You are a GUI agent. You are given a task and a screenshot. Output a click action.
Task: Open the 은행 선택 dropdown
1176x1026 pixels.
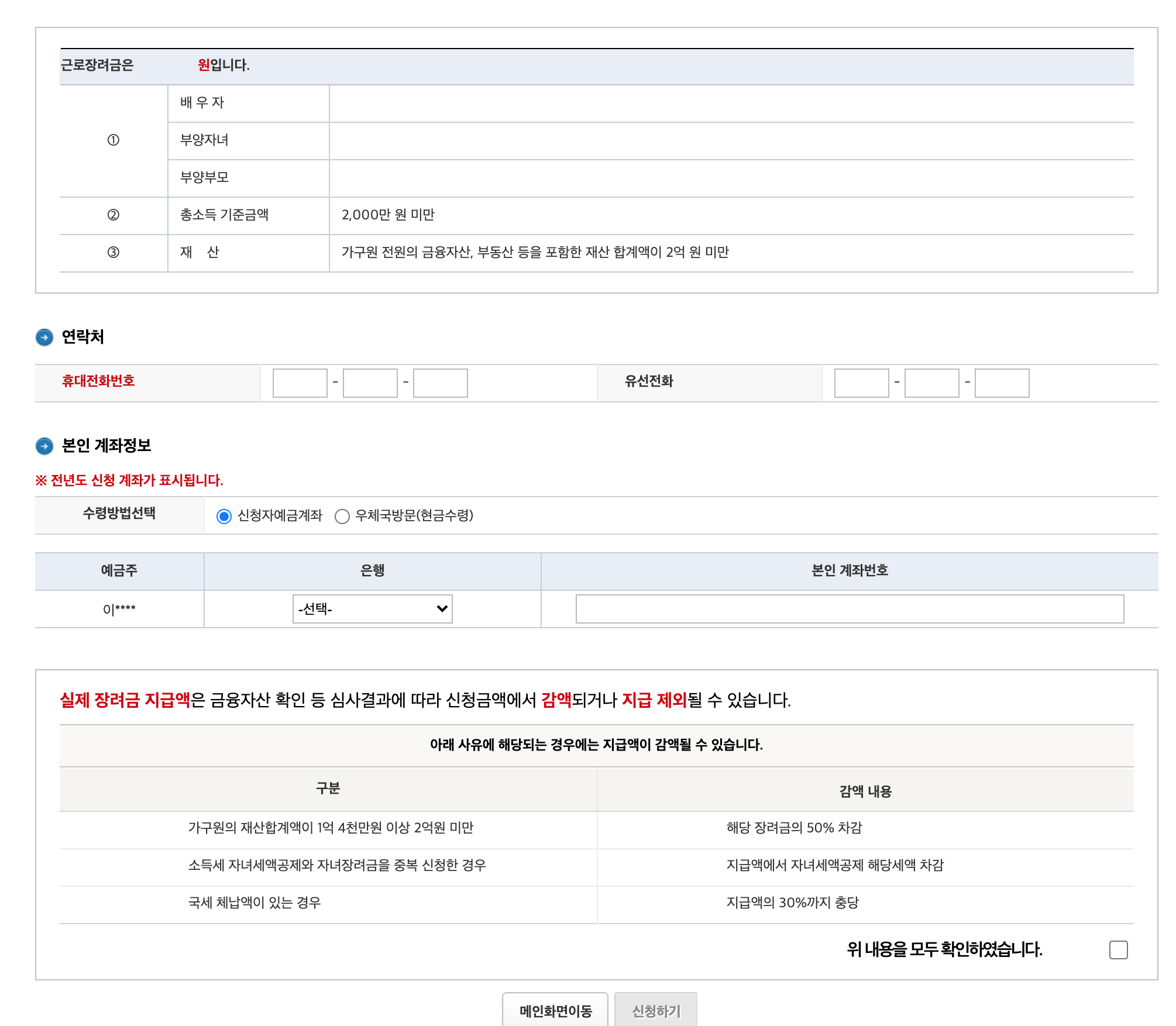click(372, 609)
